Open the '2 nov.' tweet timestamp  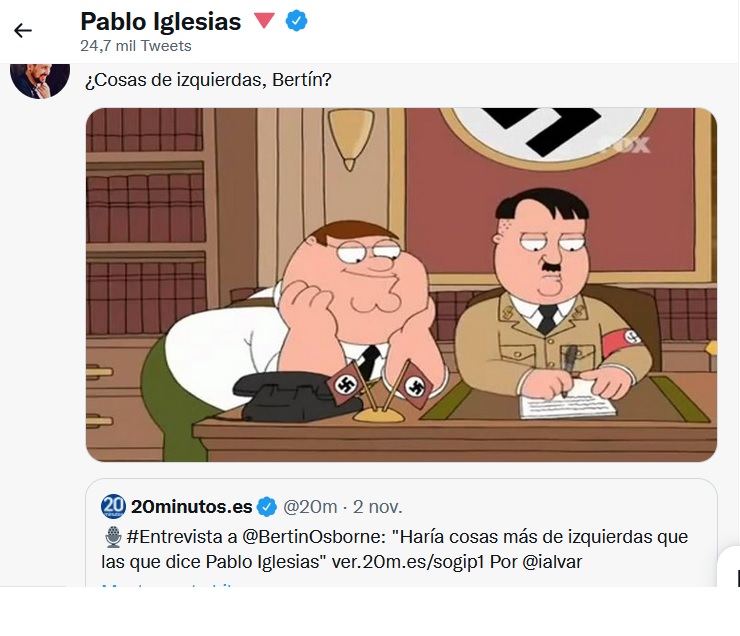tap(380, 505)
